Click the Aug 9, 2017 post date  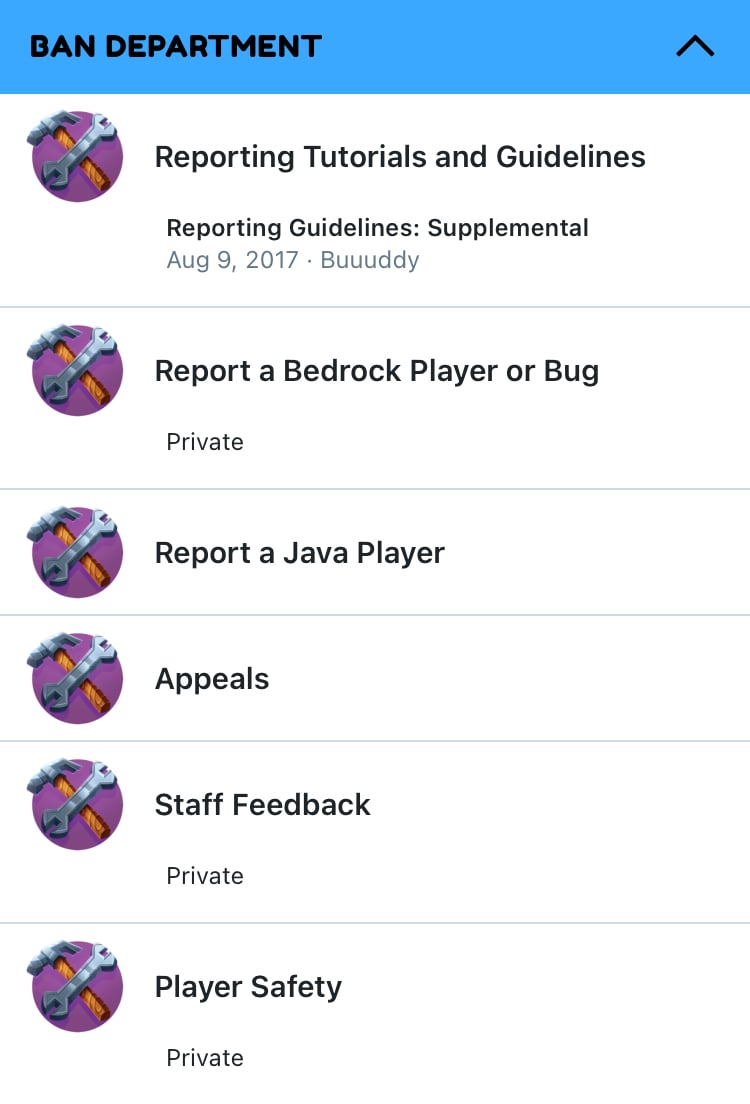(232, 261)
